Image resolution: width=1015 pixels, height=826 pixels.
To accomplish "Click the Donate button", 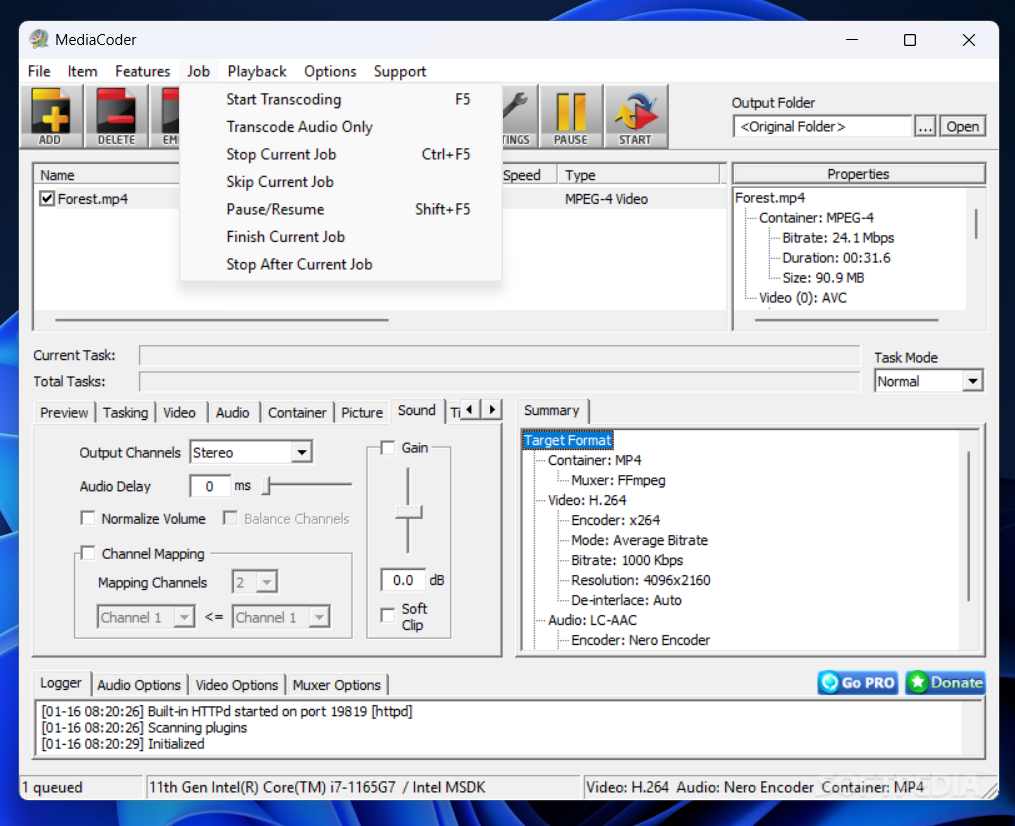I will 945,682.
